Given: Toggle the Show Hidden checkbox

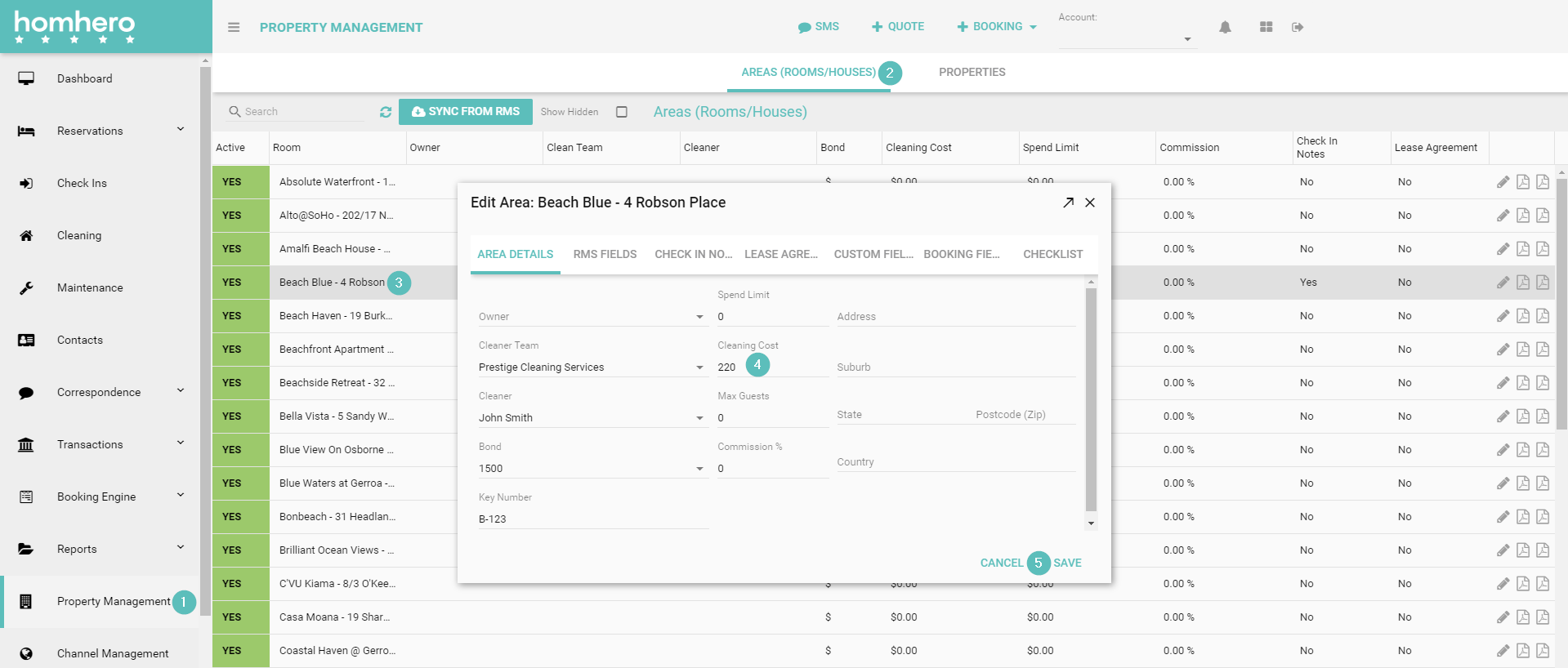Looking at the screenshot, I should pos(622,112).
